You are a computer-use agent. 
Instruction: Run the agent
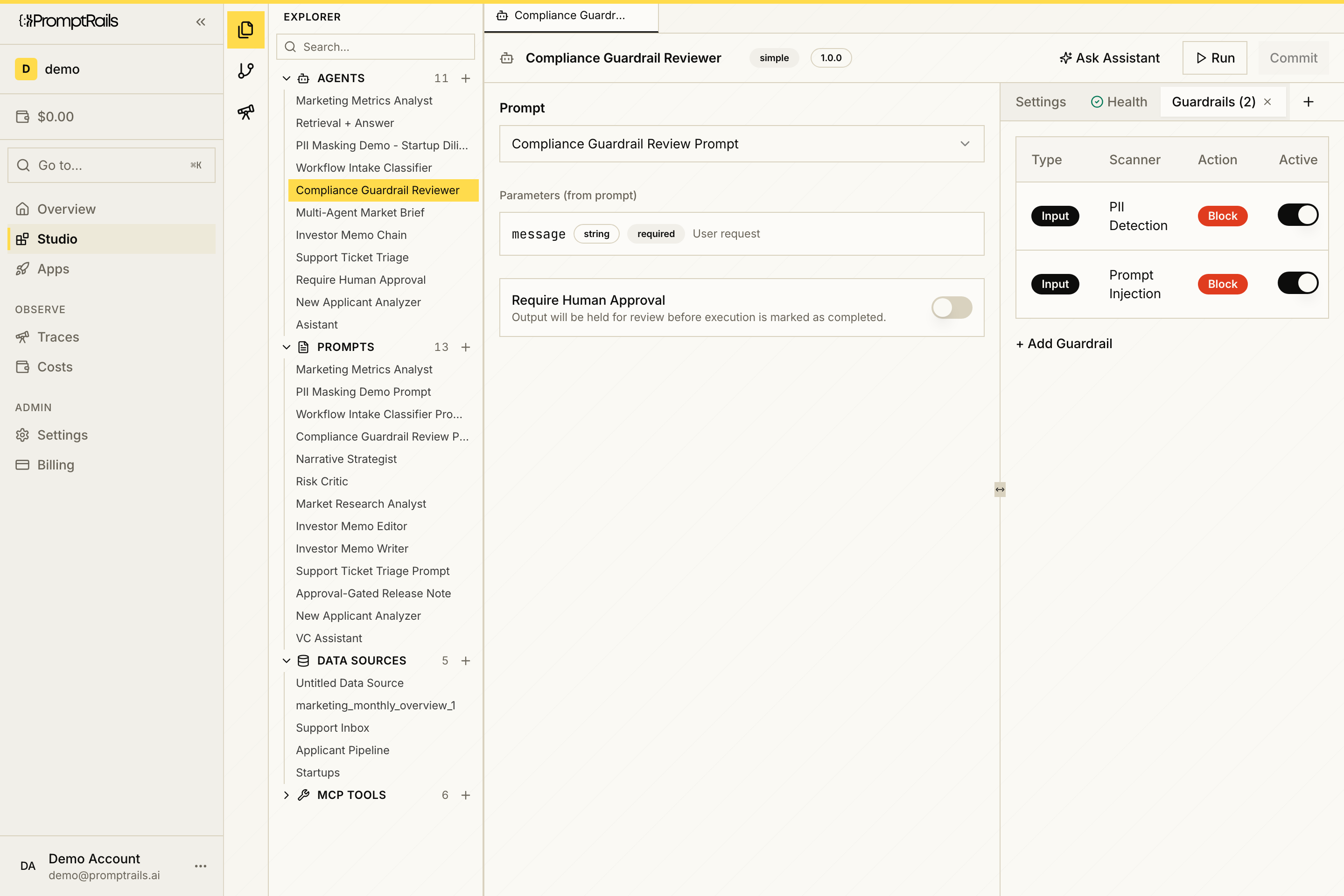1215,58
